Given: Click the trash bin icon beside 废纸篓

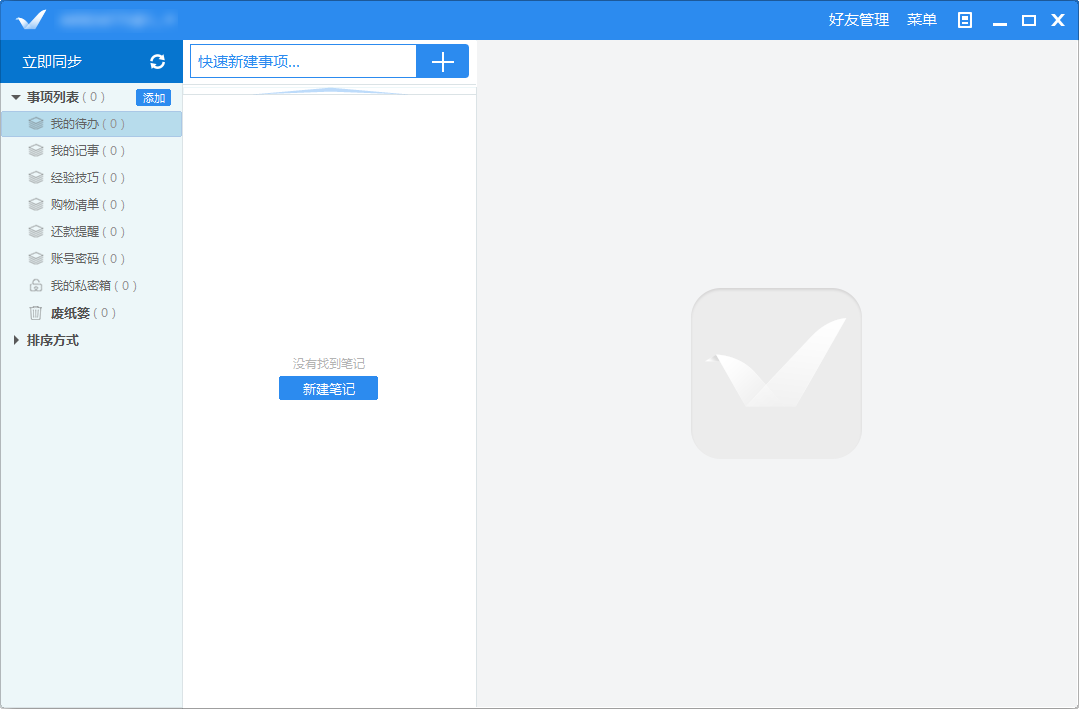Looking at the screenshot, I should pos(36,313).
